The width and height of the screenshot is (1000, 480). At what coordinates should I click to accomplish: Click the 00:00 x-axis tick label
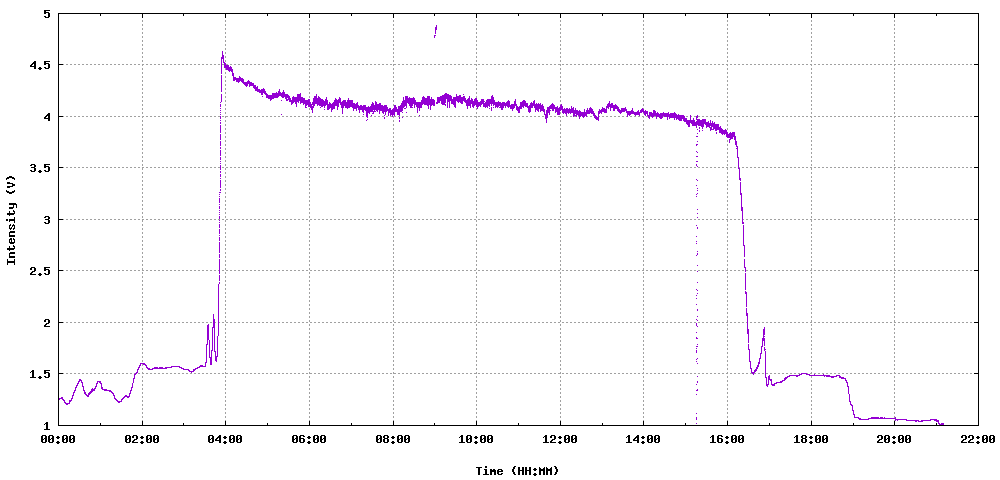tap(59, 439)
